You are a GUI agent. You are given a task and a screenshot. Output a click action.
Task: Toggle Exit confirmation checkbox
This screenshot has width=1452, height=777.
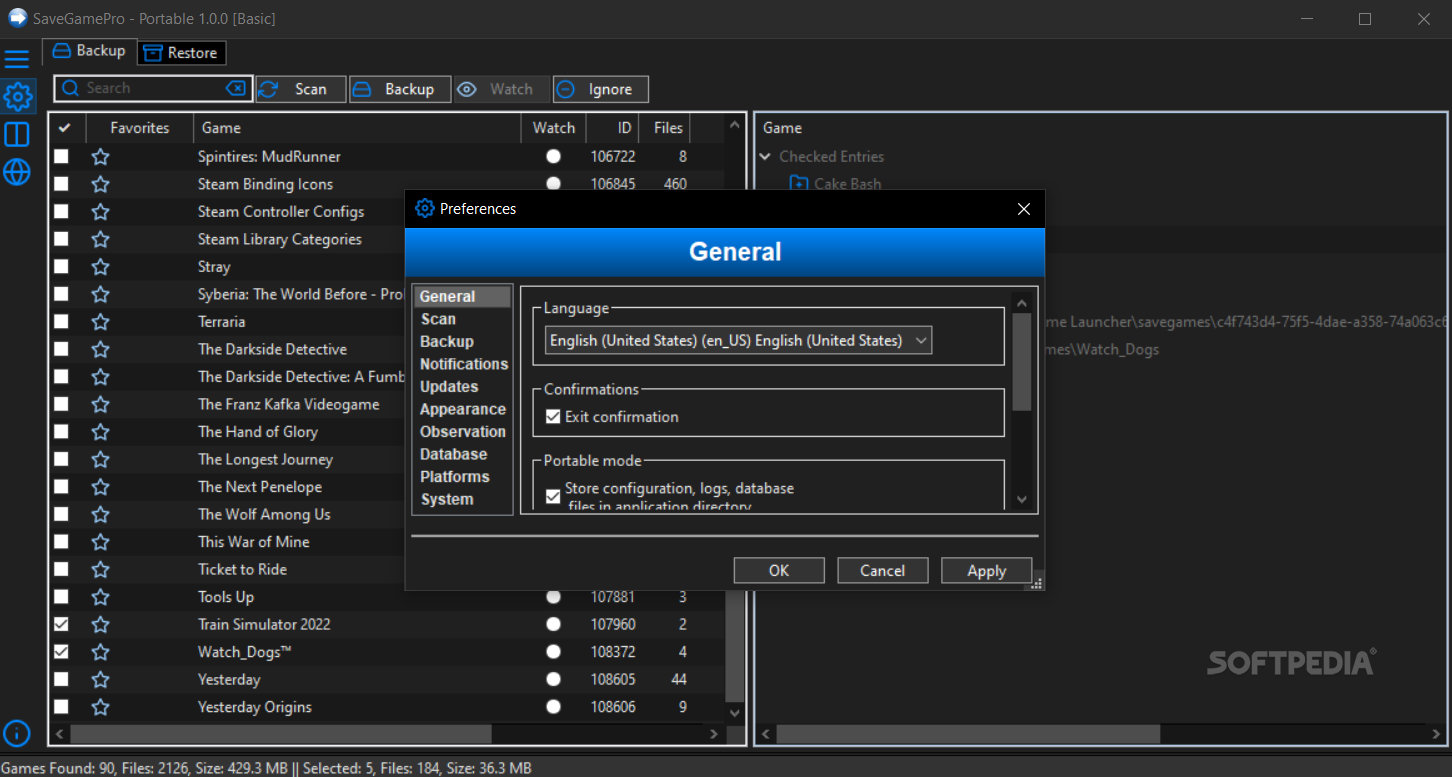tap(553, 417)
